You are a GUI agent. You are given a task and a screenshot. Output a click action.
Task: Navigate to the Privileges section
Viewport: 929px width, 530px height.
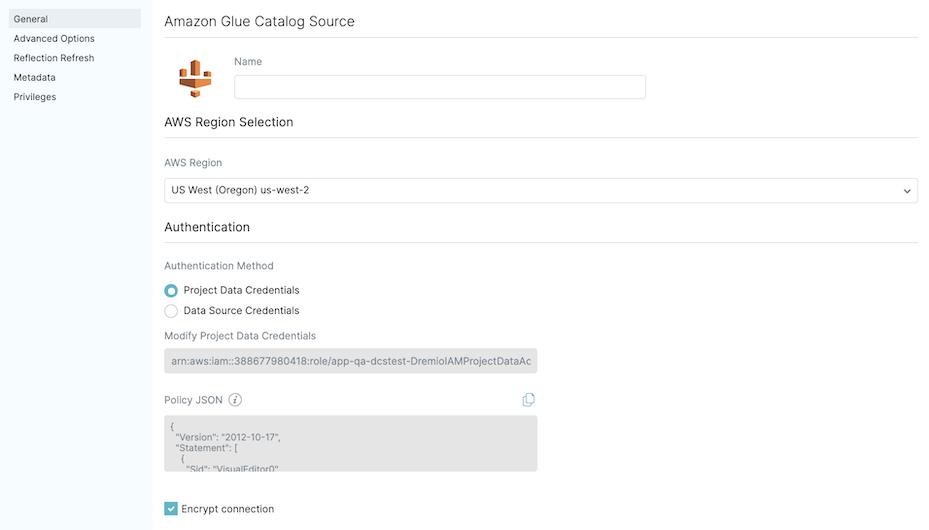[x=35, y=97]
